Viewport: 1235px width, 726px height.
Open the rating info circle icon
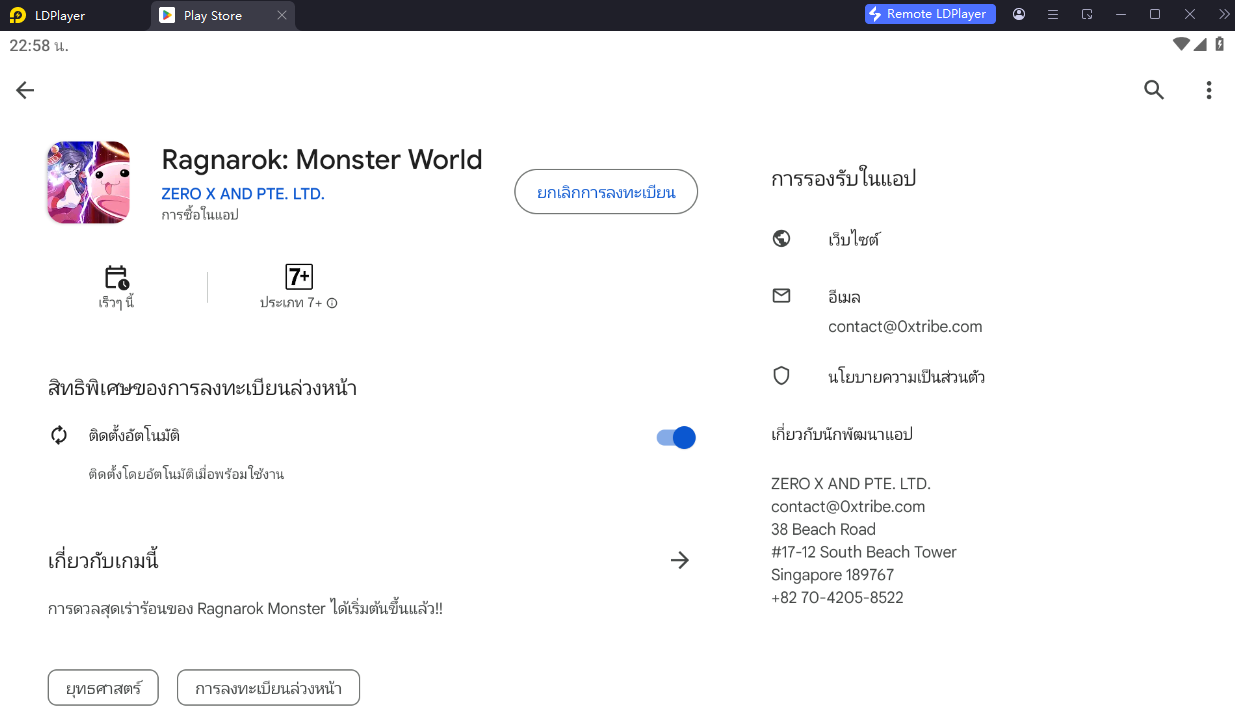click(332, 303)
